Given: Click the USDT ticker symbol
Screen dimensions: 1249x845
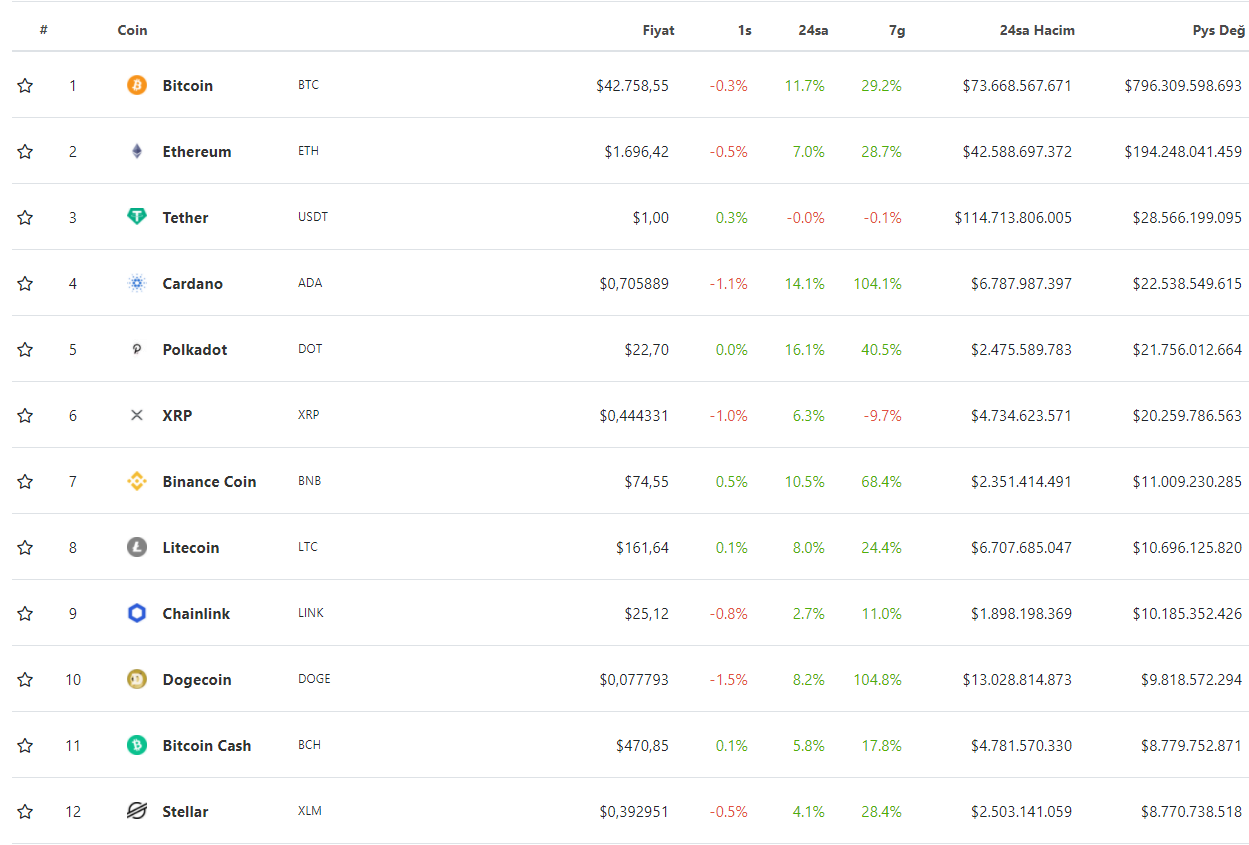Looking at the screenshot, I should click(313, 217).
